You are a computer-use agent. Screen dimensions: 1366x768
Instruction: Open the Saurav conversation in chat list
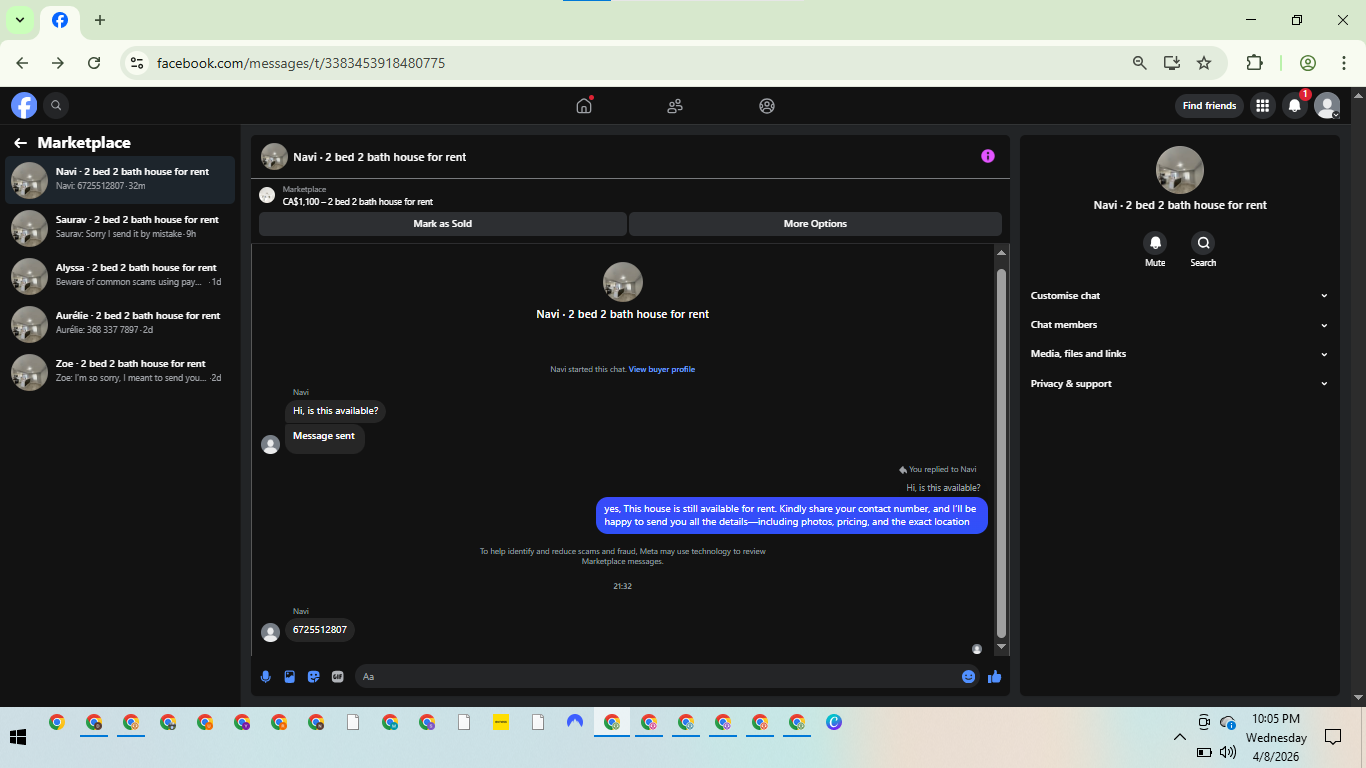click(x=120, y=228)
